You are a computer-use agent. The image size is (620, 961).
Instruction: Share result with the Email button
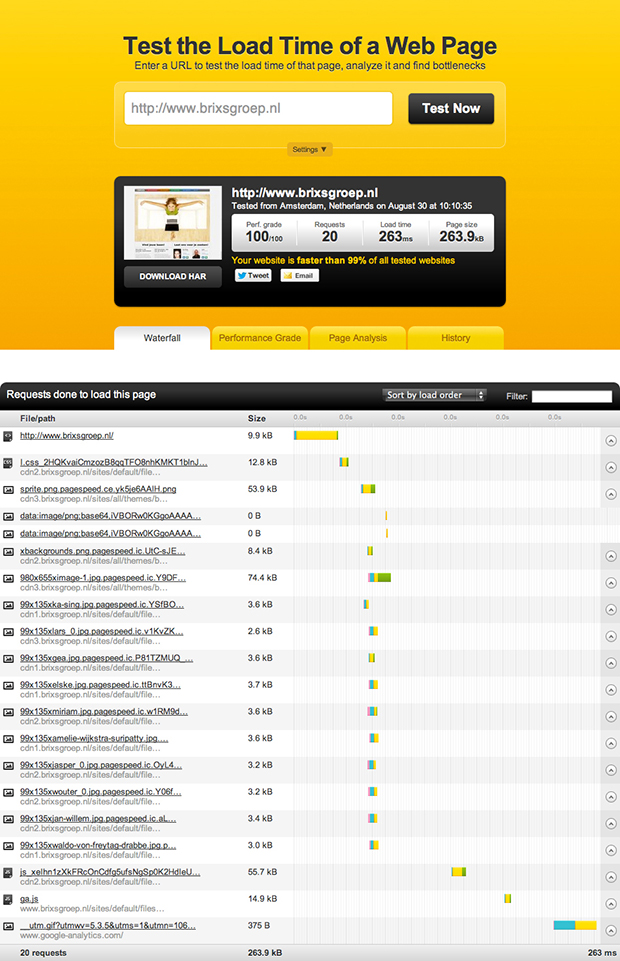click(300, 276)
